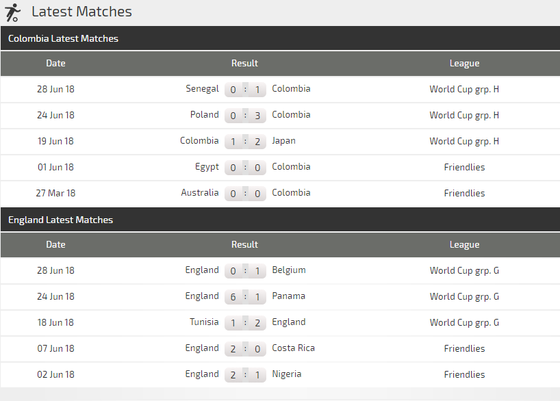
Task: Click the League header in England table
Action: pos(464,245)
